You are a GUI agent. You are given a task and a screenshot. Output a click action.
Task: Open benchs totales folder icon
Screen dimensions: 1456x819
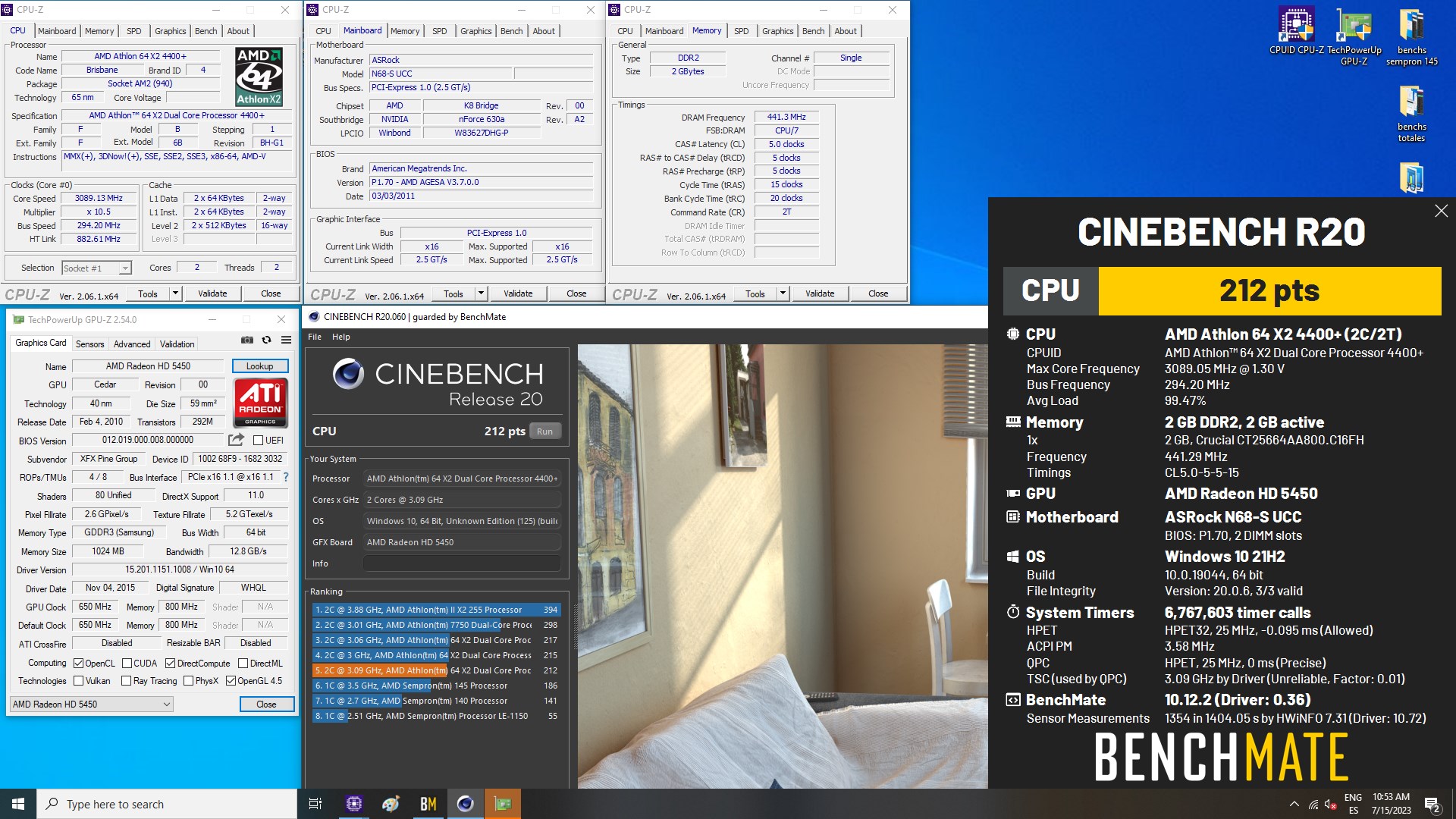click(x=1411, y=114)
